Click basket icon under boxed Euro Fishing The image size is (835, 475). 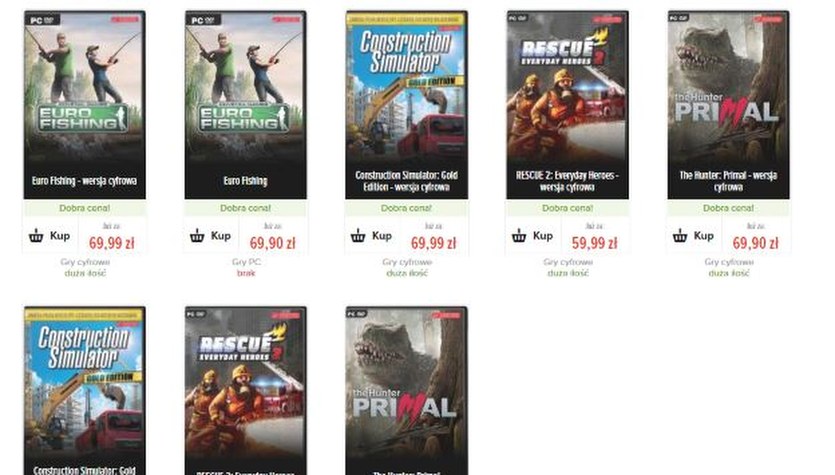click(197, 235)
